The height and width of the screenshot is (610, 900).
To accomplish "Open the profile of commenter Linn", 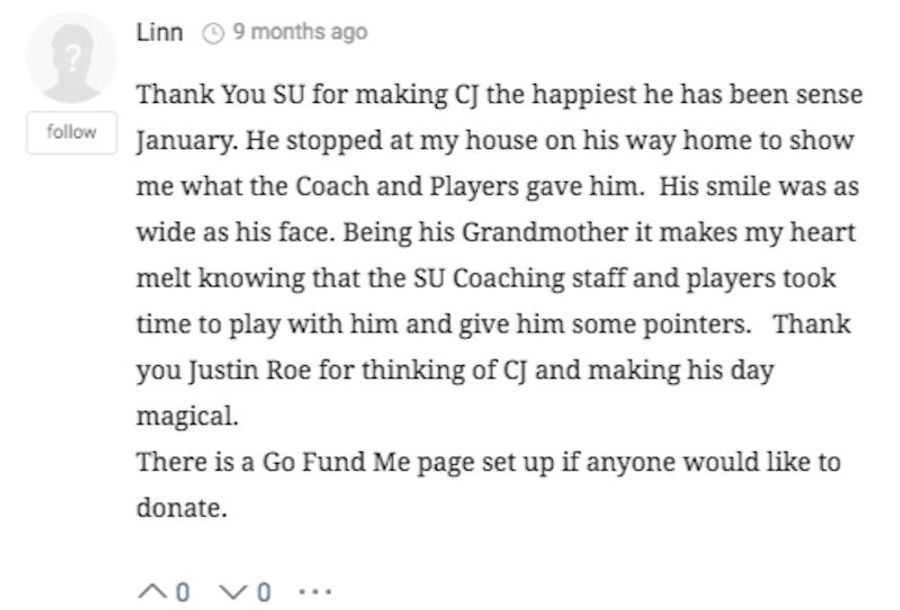I will coord(160,32).
